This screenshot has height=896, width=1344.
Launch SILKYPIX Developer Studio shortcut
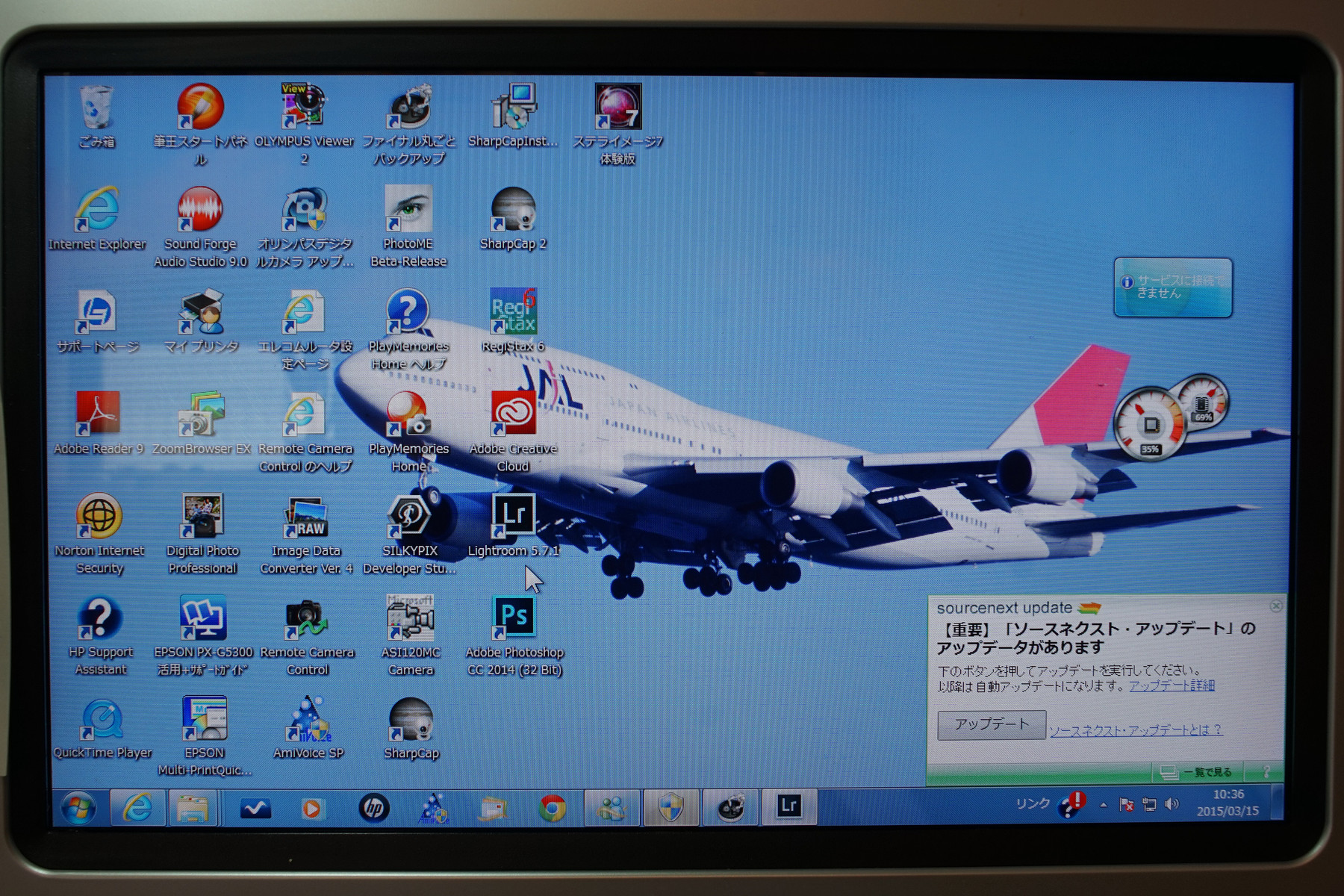409,534
